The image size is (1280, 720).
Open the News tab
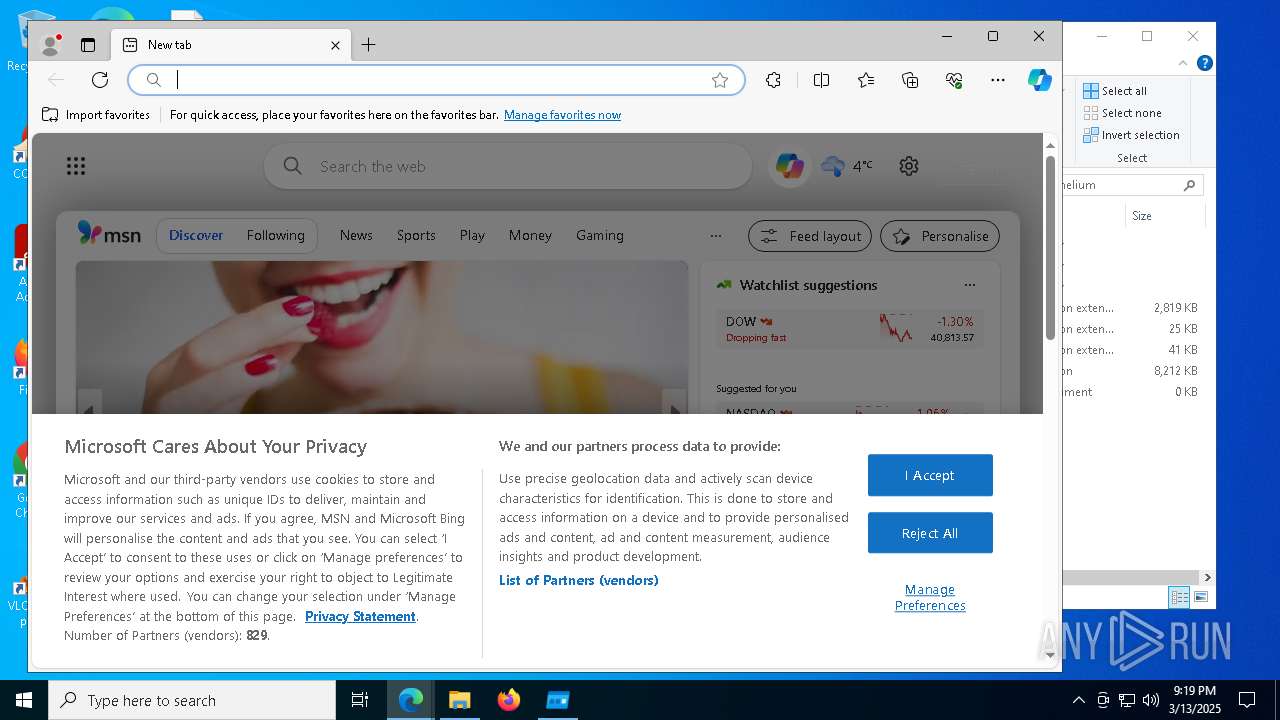pos(356,235)
